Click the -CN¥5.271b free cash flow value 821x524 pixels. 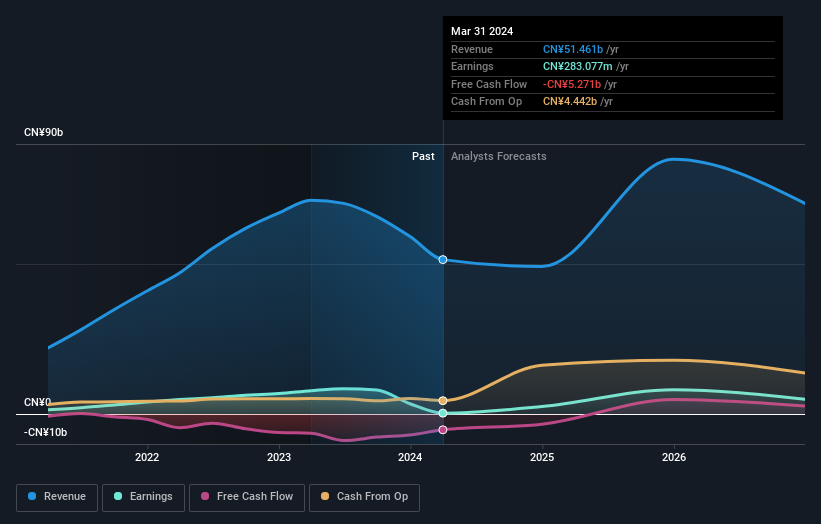572,84
